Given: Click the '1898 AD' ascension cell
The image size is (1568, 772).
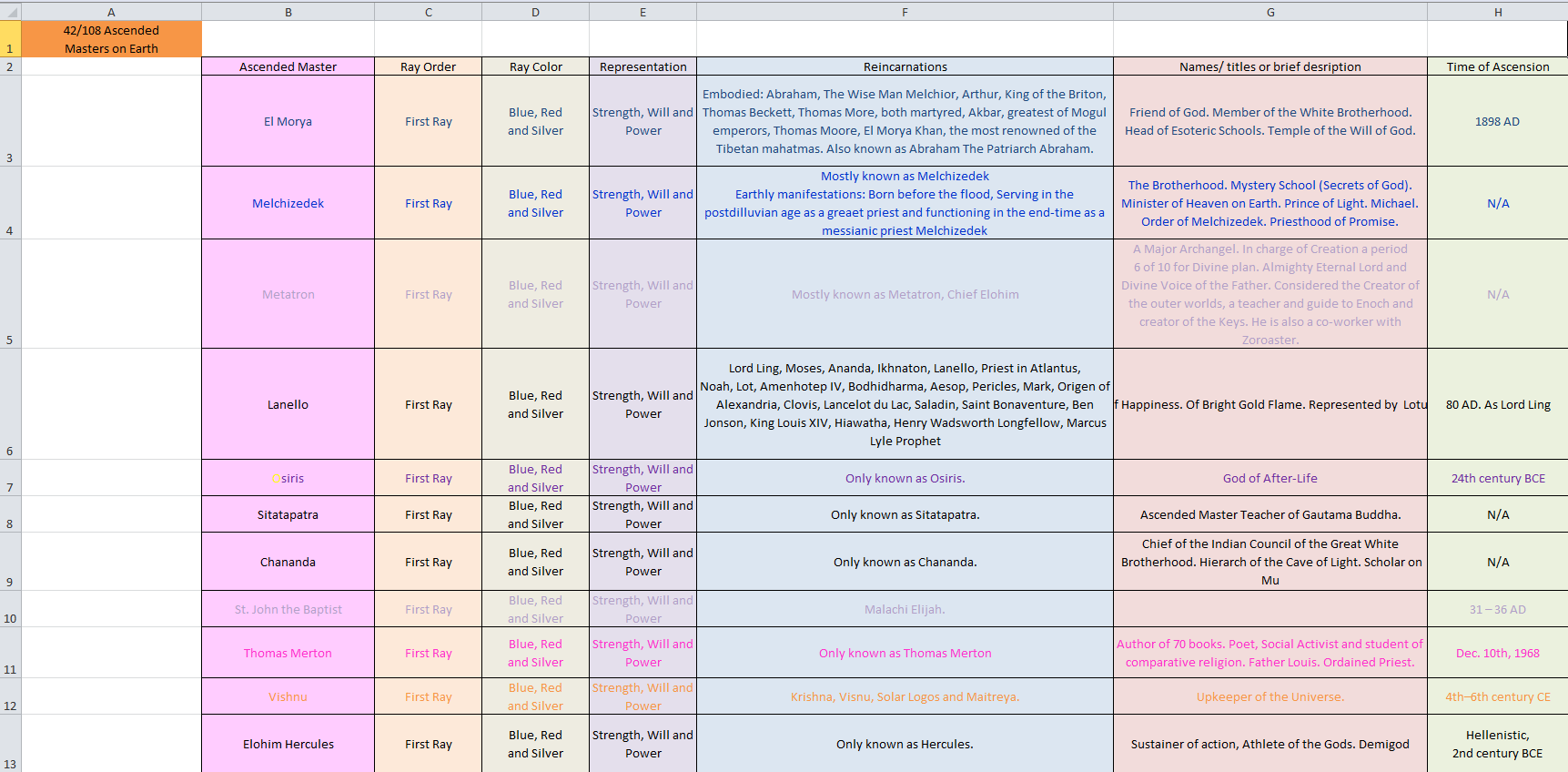Looking at the screenshot, I should coord(1497,121).
